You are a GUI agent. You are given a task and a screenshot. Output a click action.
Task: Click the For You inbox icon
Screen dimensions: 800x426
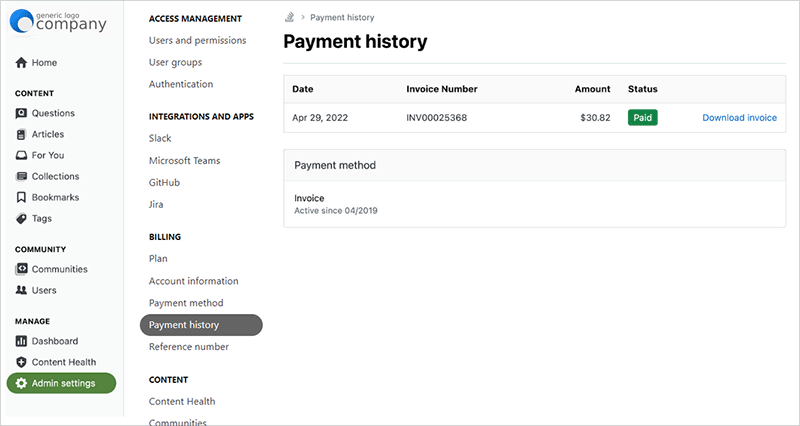21,155
